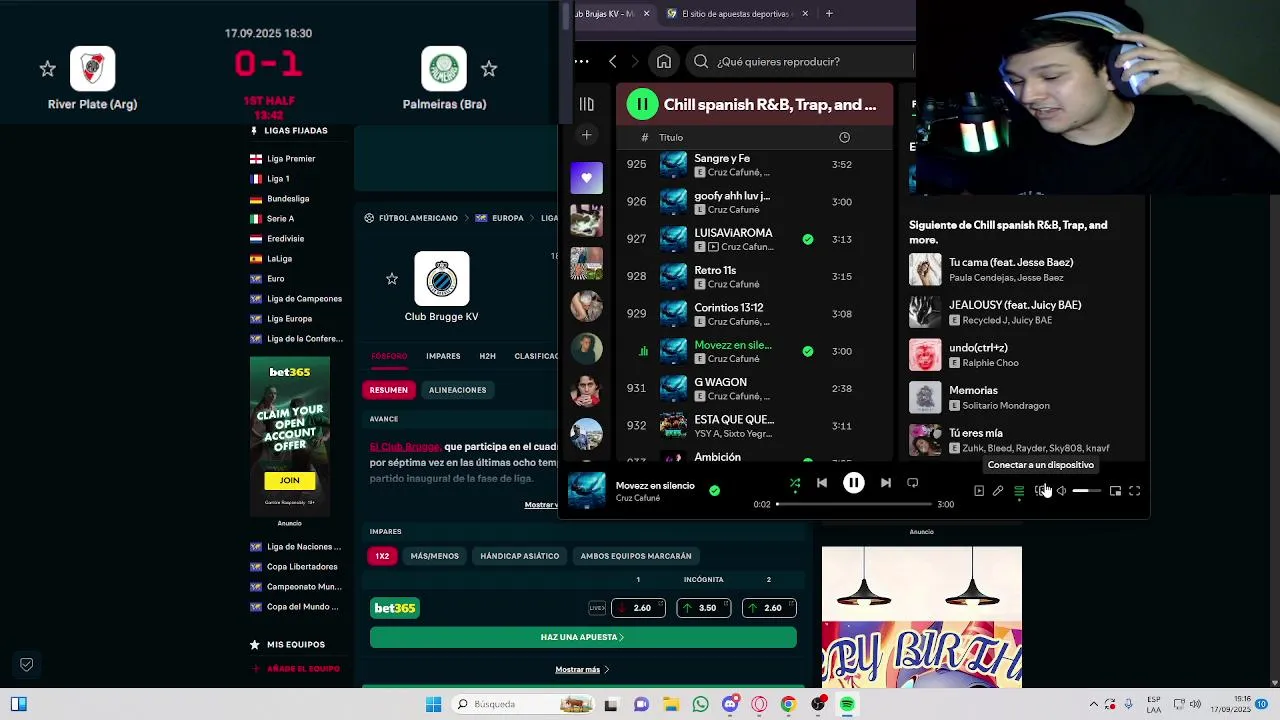Switch to the H2H tab

(x=487, y=356)
